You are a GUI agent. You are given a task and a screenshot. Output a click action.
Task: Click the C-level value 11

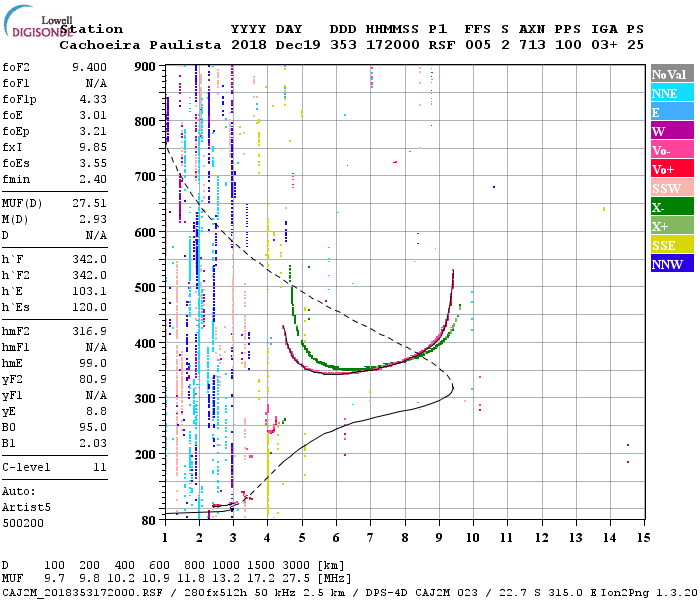100,468
